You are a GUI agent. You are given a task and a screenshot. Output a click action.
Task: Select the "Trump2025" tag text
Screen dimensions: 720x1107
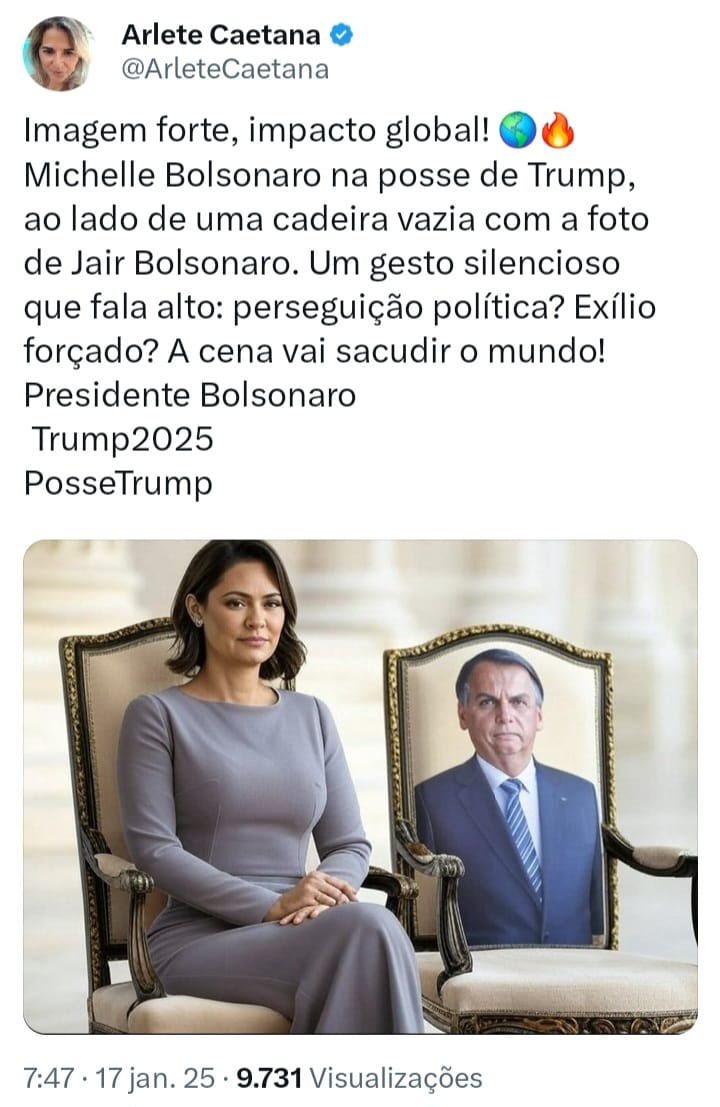pyautogui.click(x=123, y=439)
